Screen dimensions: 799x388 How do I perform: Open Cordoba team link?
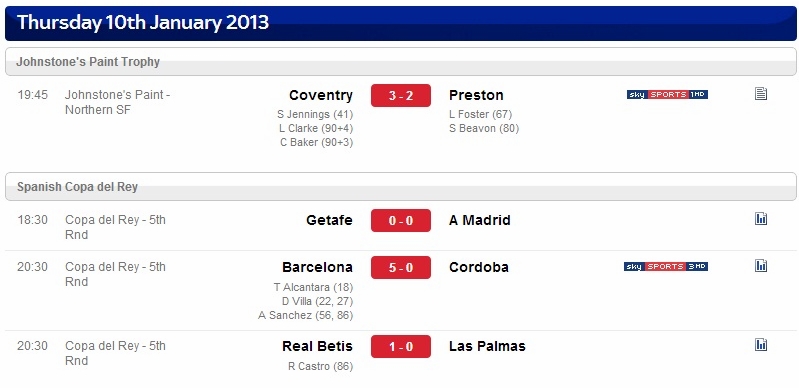pos(478,267)
